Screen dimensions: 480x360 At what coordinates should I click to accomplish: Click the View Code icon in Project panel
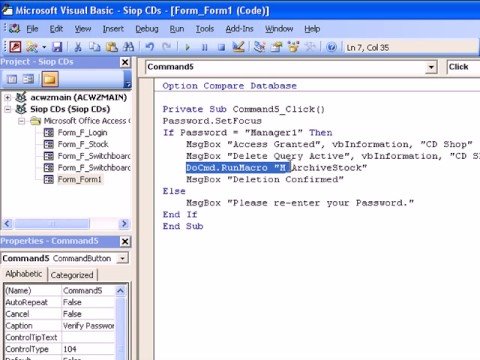pos(12,79)
